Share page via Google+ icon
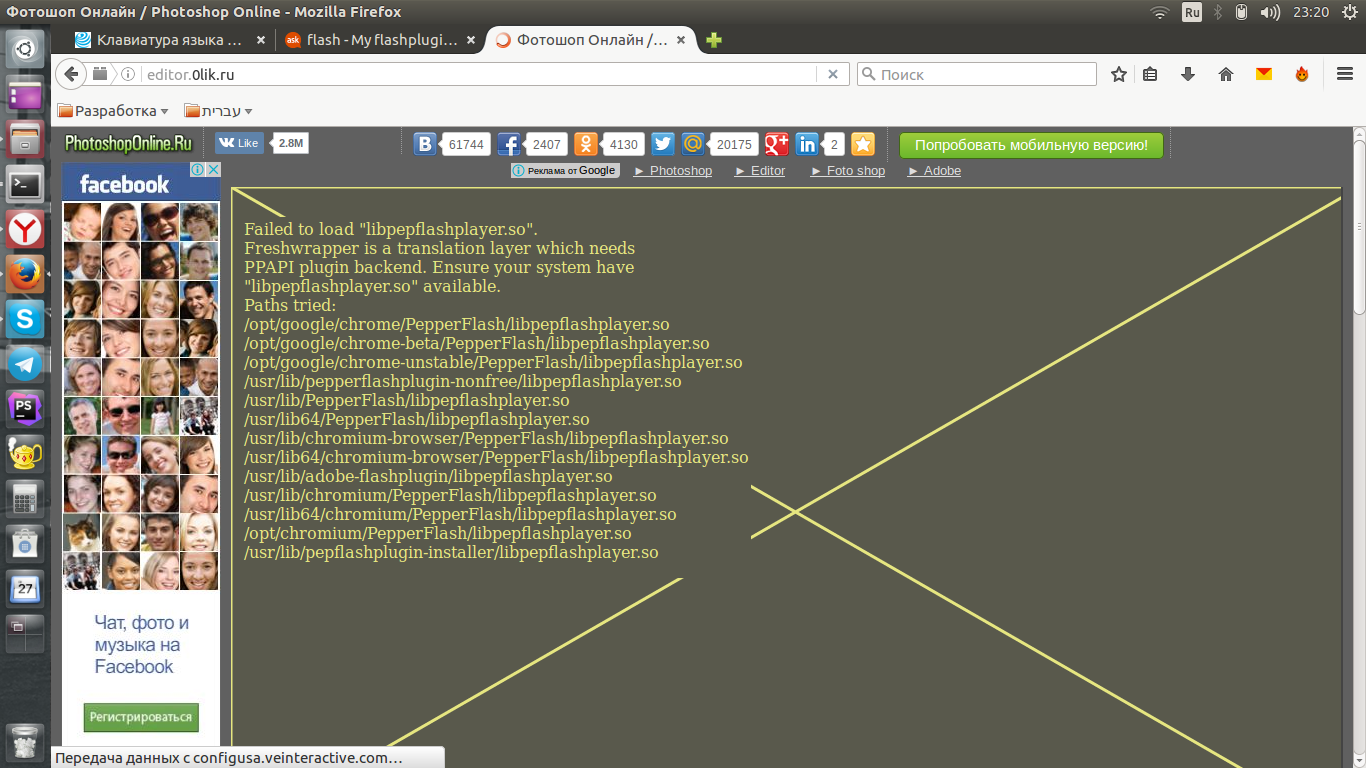The height and width of the screenshot is (768, 1366). [x=777, y=144]
